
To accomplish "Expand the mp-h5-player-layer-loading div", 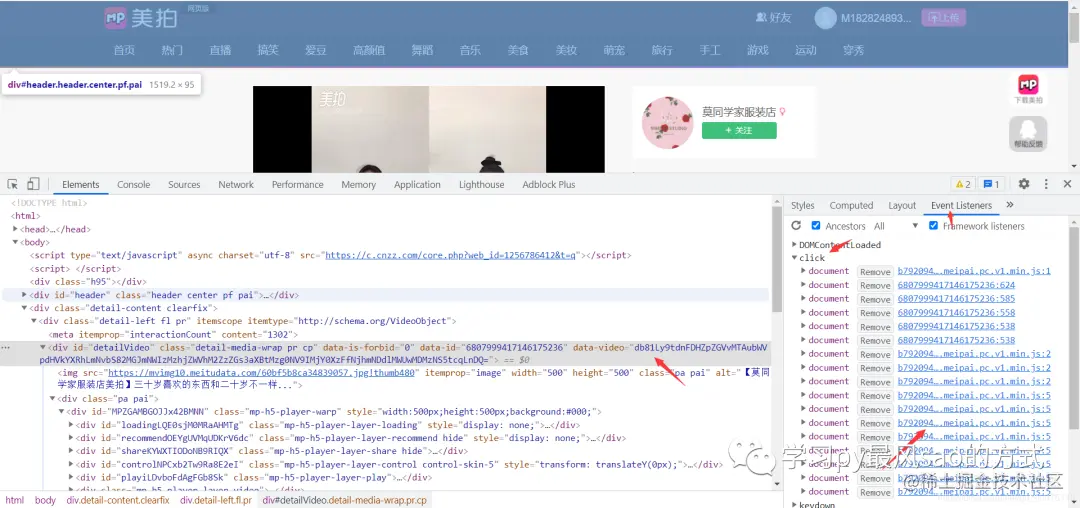I will (x=72, y=425).
